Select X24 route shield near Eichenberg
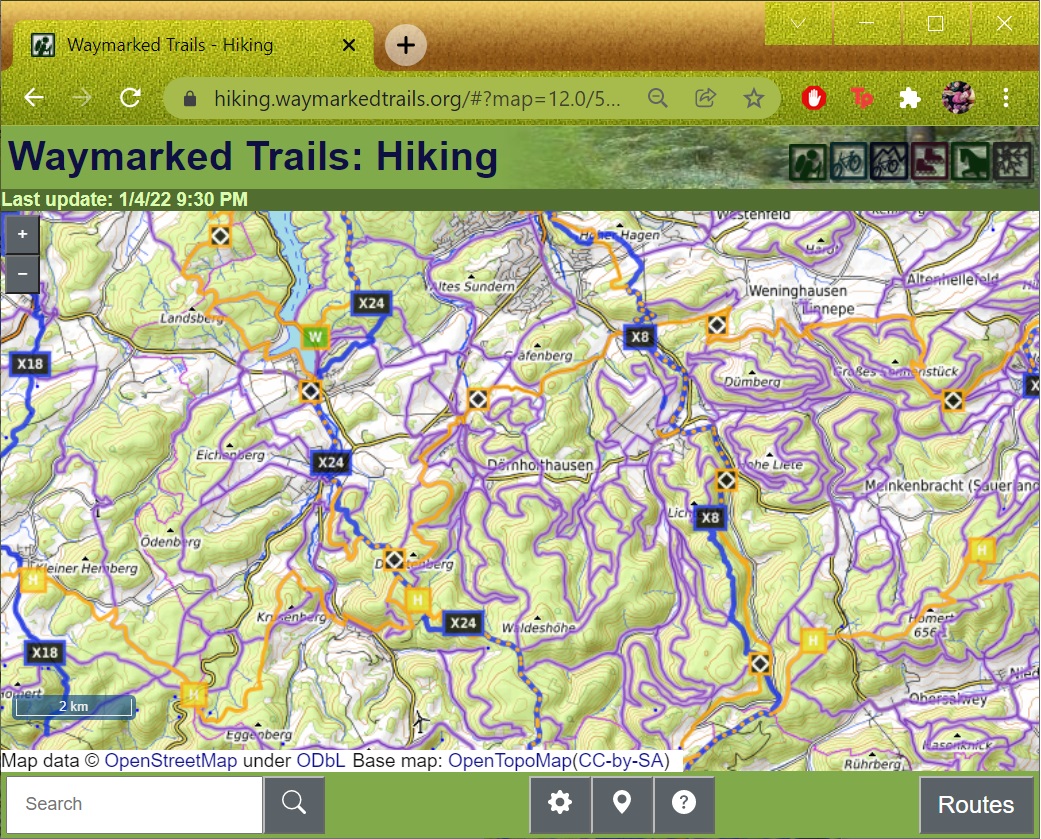This screenshot has height=839, width=1041. click(x=331, y=462)
